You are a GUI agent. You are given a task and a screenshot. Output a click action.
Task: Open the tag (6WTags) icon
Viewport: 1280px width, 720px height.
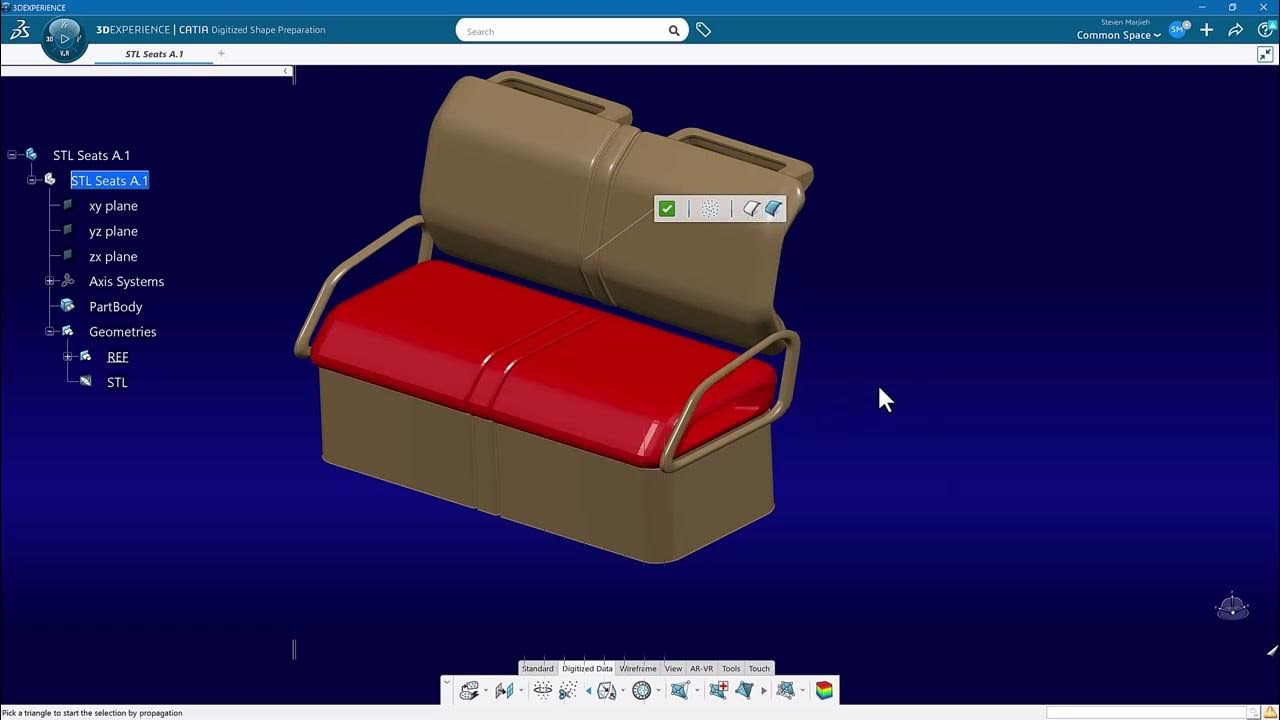coord(704,31)
